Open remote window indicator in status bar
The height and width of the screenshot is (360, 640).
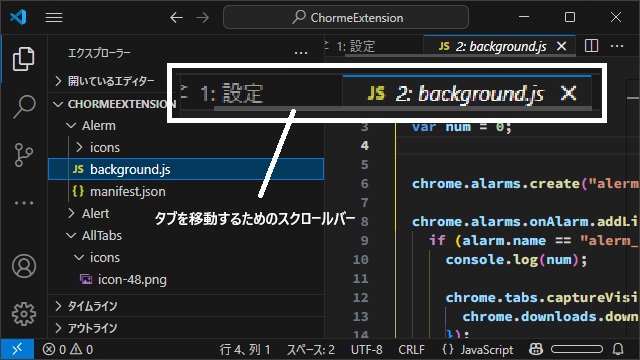pyautogui.click(x=17, y=349)
